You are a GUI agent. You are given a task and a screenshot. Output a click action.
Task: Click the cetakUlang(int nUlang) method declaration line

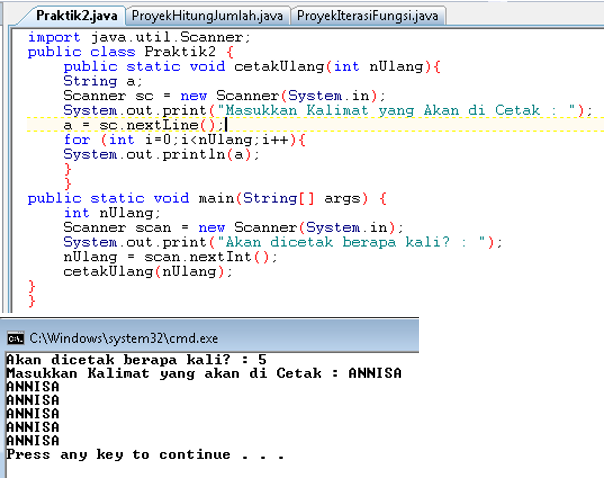pyautogui.click(x=252, y=66)
